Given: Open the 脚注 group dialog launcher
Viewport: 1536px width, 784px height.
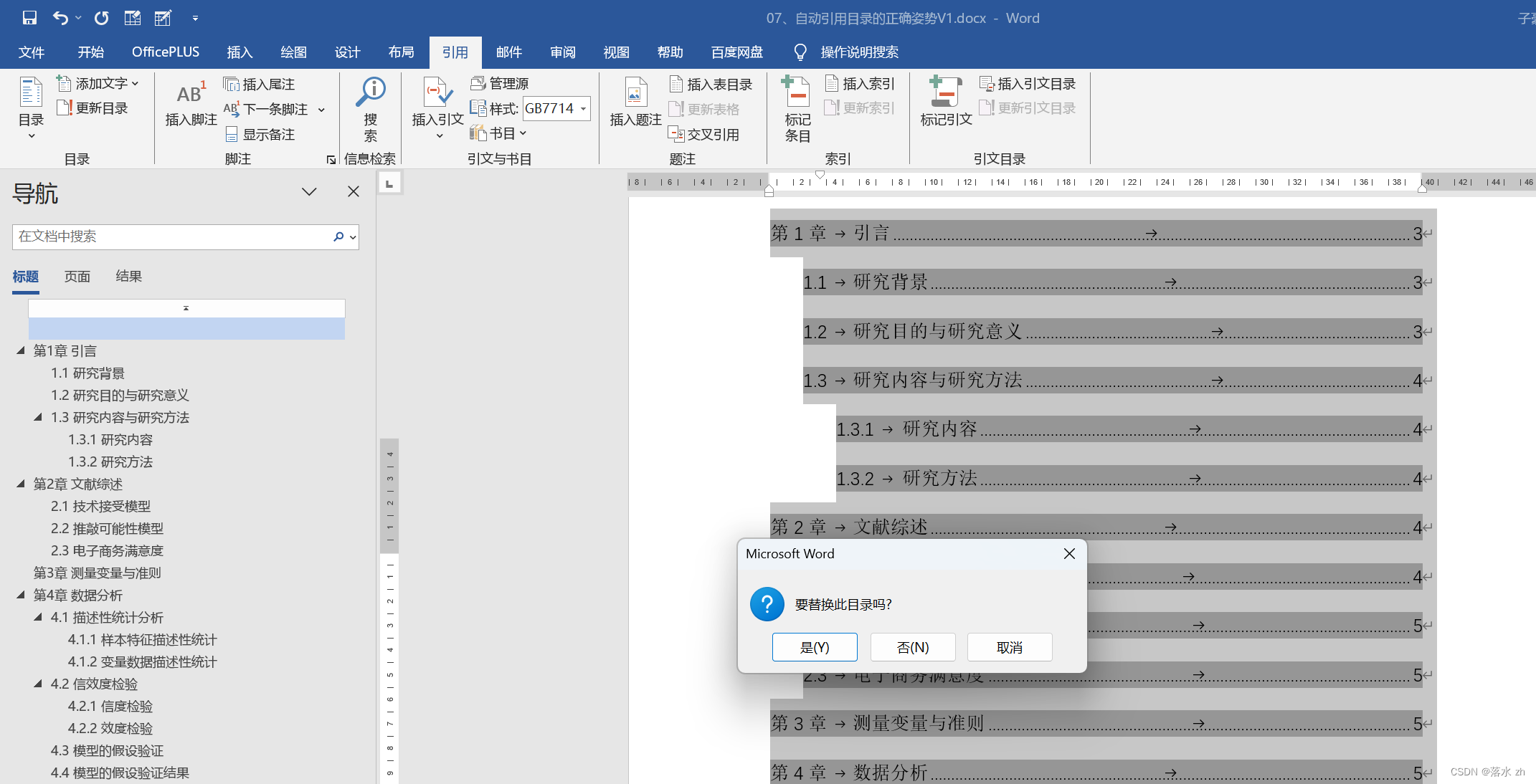Looking at the screenshot, I should (x=331, y=160).
